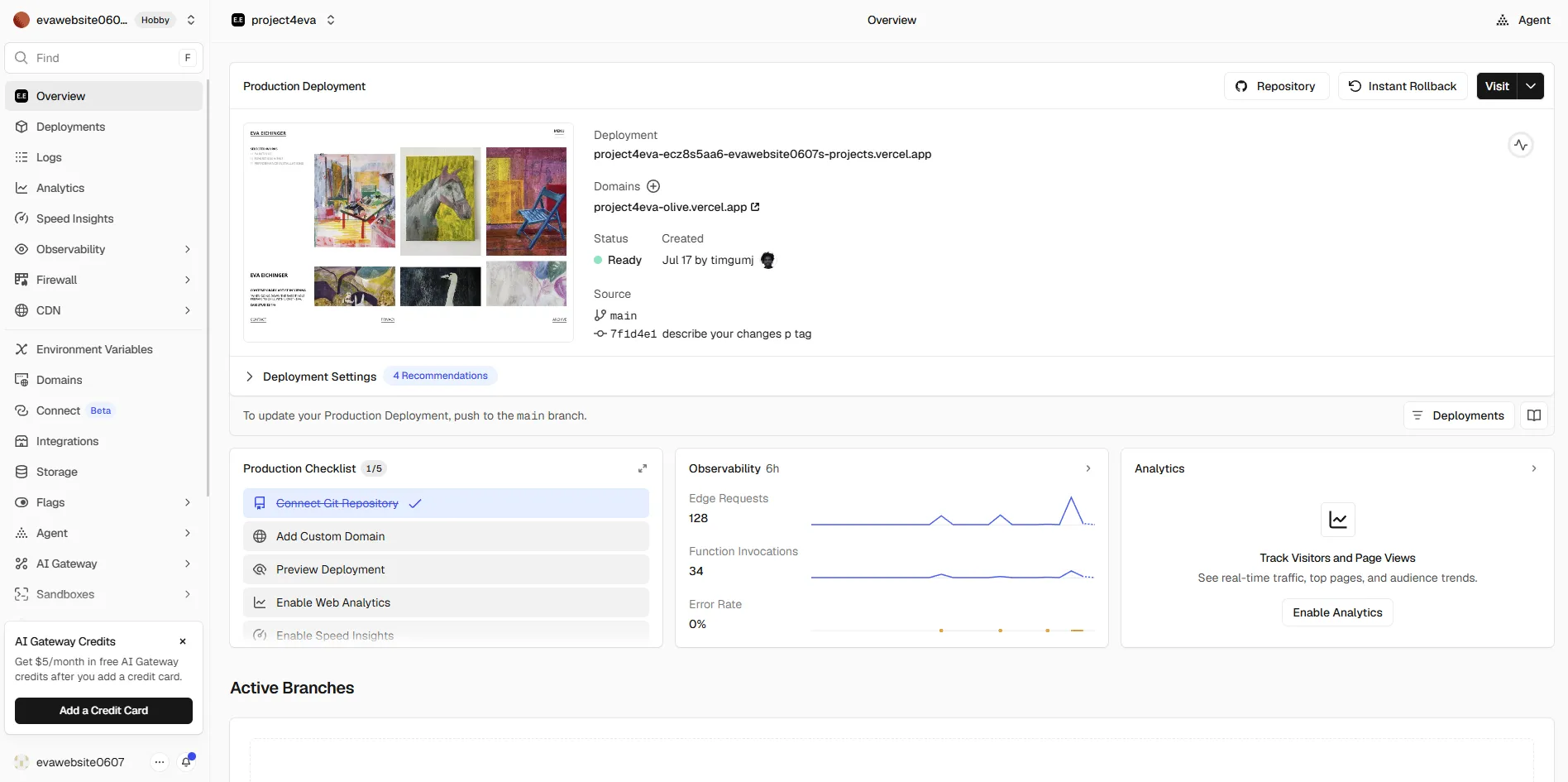
Task: Click Add a Credit Card button
Action: click(103, 711)
